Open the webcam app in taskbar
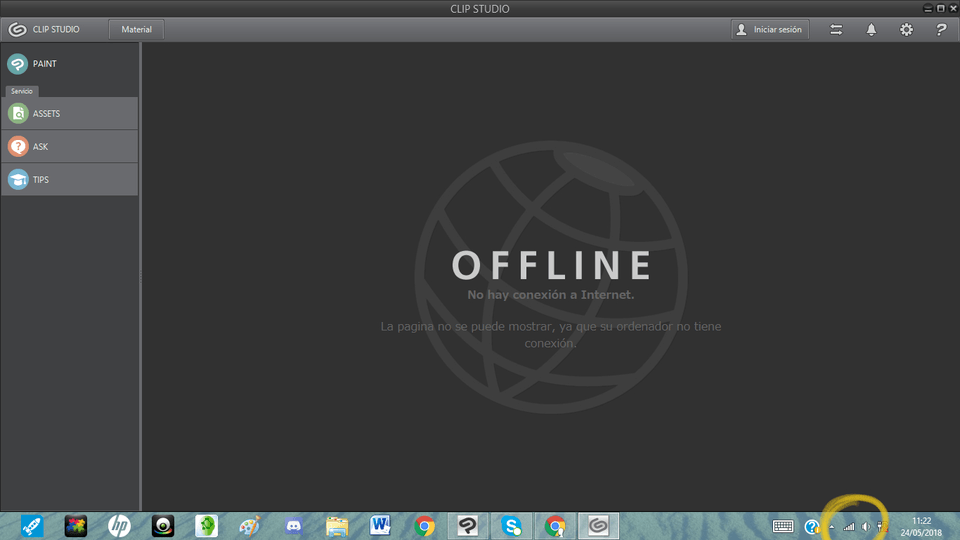Screen dimensions: 960x540 (163, 526)
